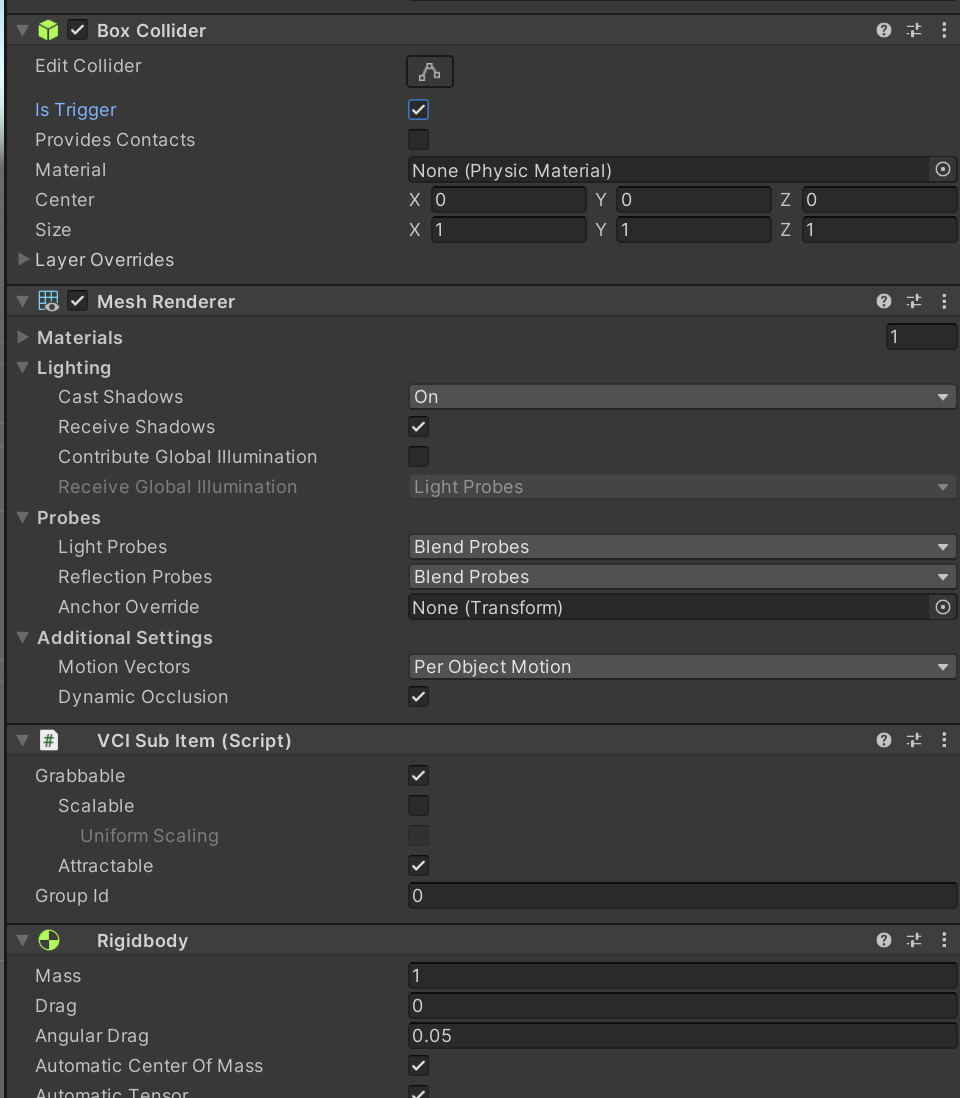Expand the Materials list
Screen dimensions: 960x1098
(x=22, y=337)
